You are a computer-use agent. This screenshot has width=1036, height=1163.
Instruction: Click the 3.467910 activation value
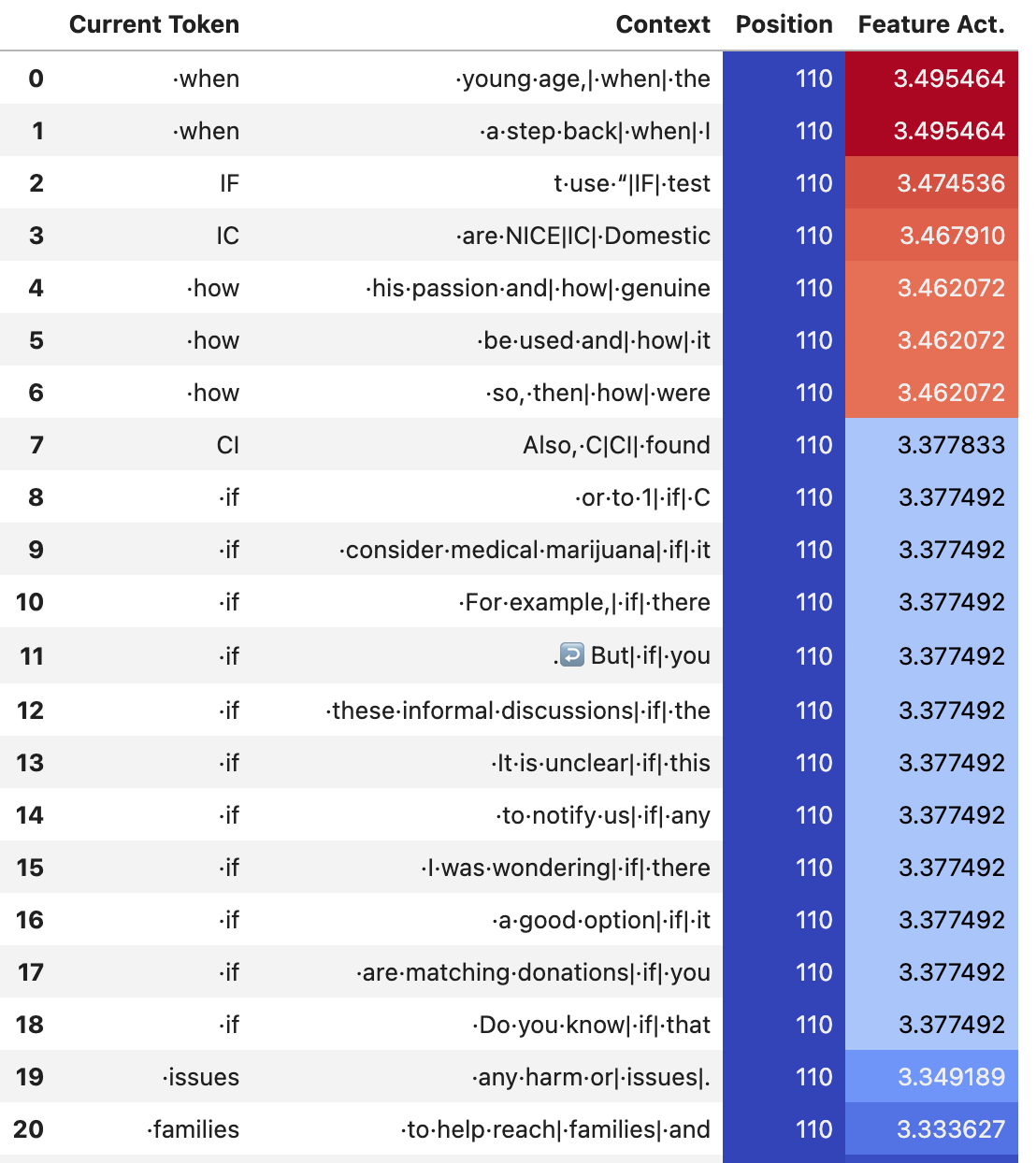pos(952,236)
